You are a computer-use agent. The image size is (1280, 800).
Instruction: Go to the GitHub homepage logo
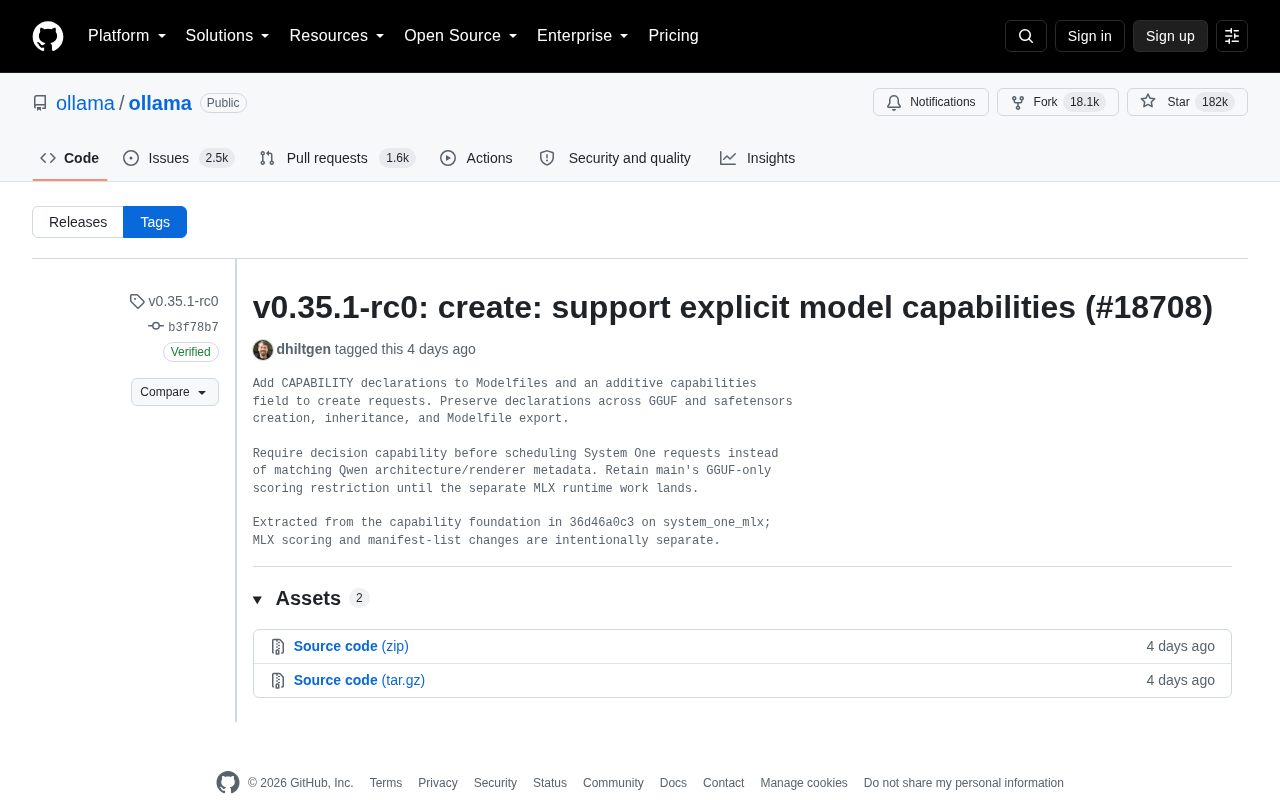coord(48,36)
